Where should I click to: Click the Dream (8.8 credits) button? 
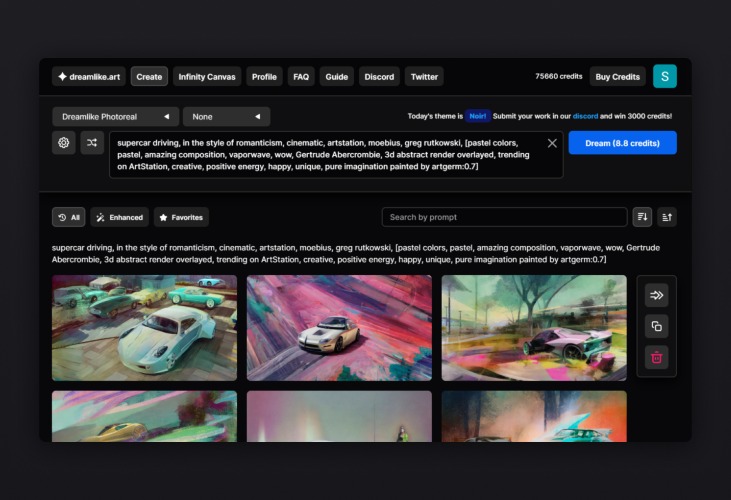point(622,143)
